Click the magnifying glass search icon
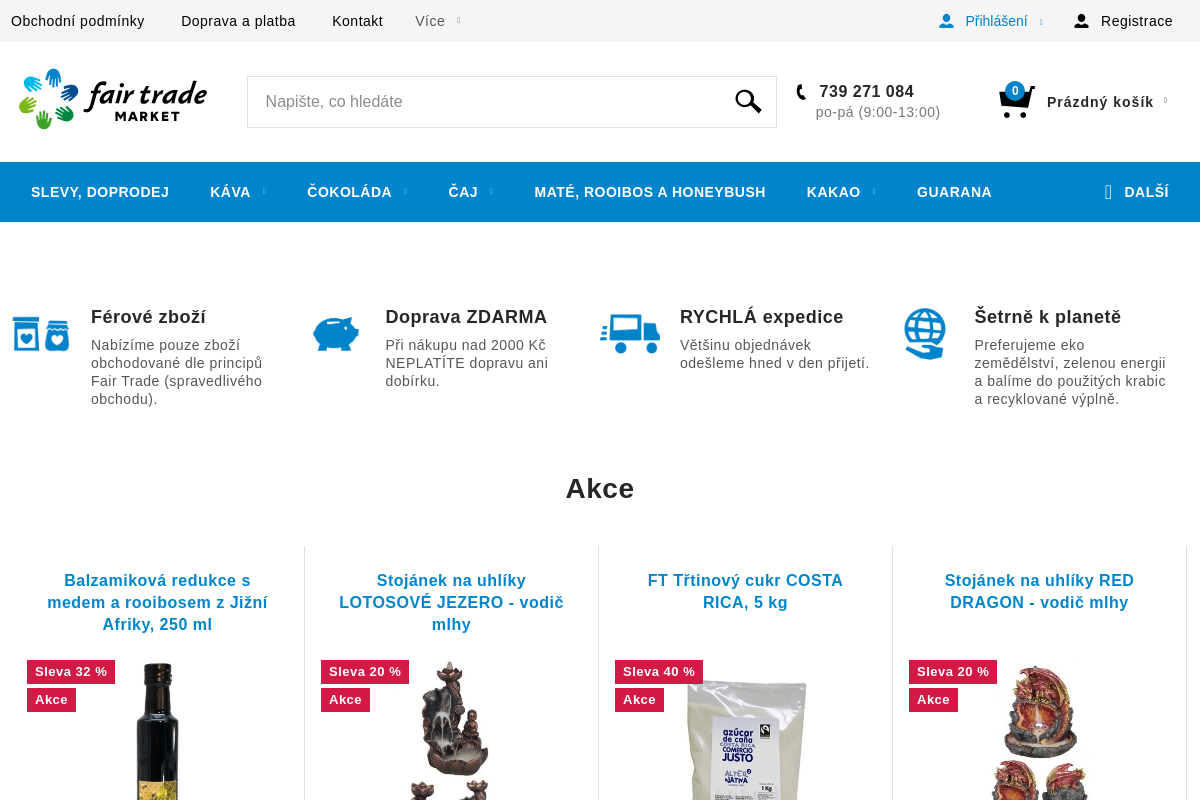Viewport: 1200px width, 800px height. (748, 101)
